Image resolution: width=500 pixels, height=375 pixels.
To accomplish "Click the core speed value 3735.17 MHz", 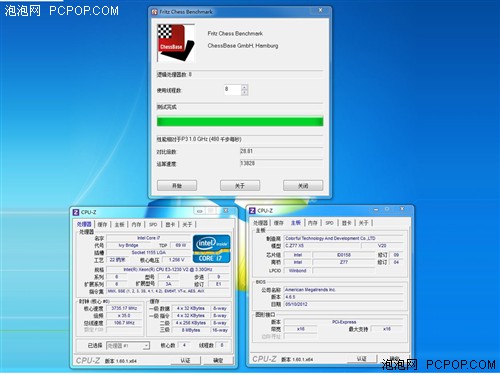I will click(125, 308).
